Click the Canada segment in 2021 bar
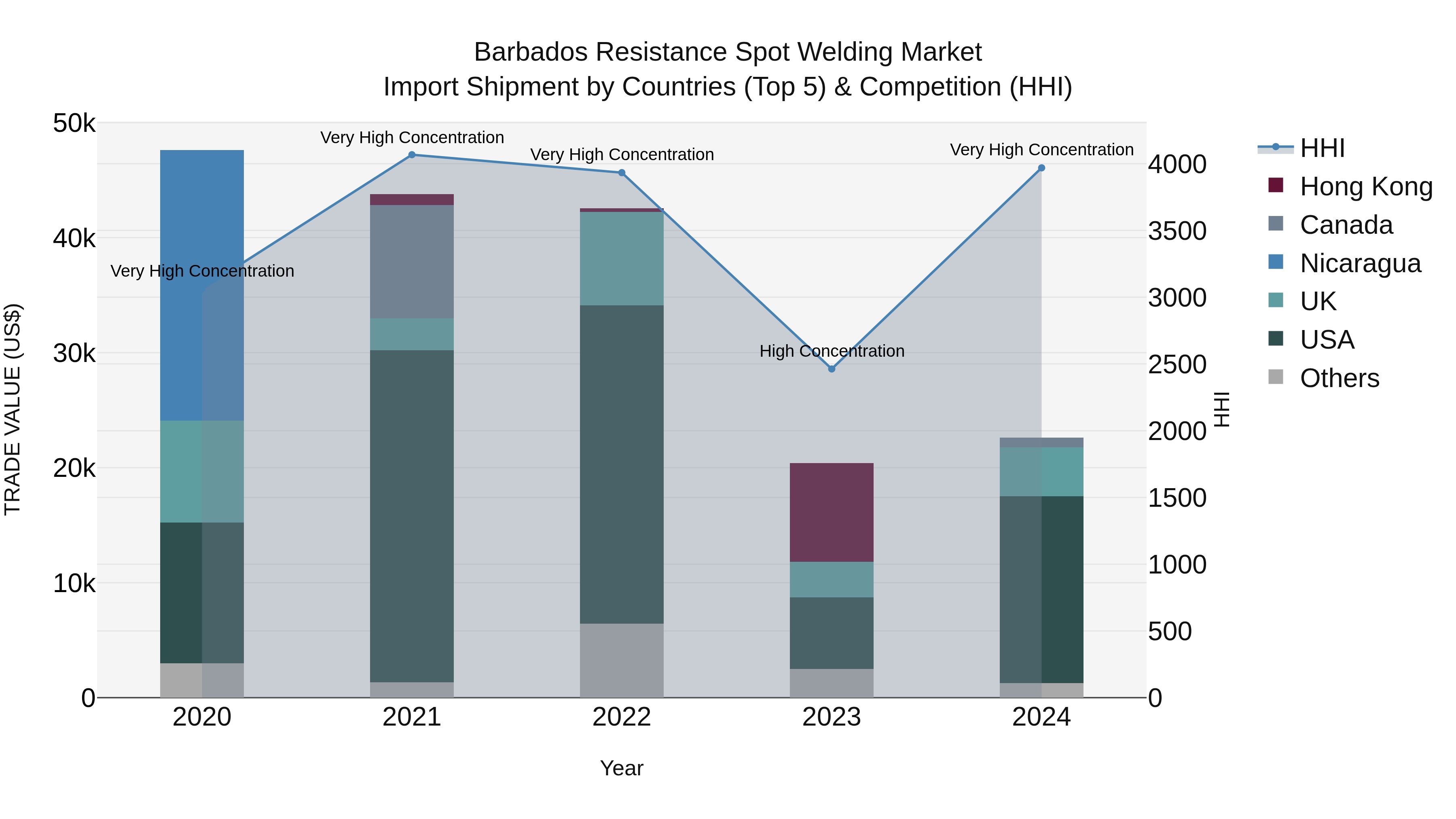 click(x=412, y=262)
